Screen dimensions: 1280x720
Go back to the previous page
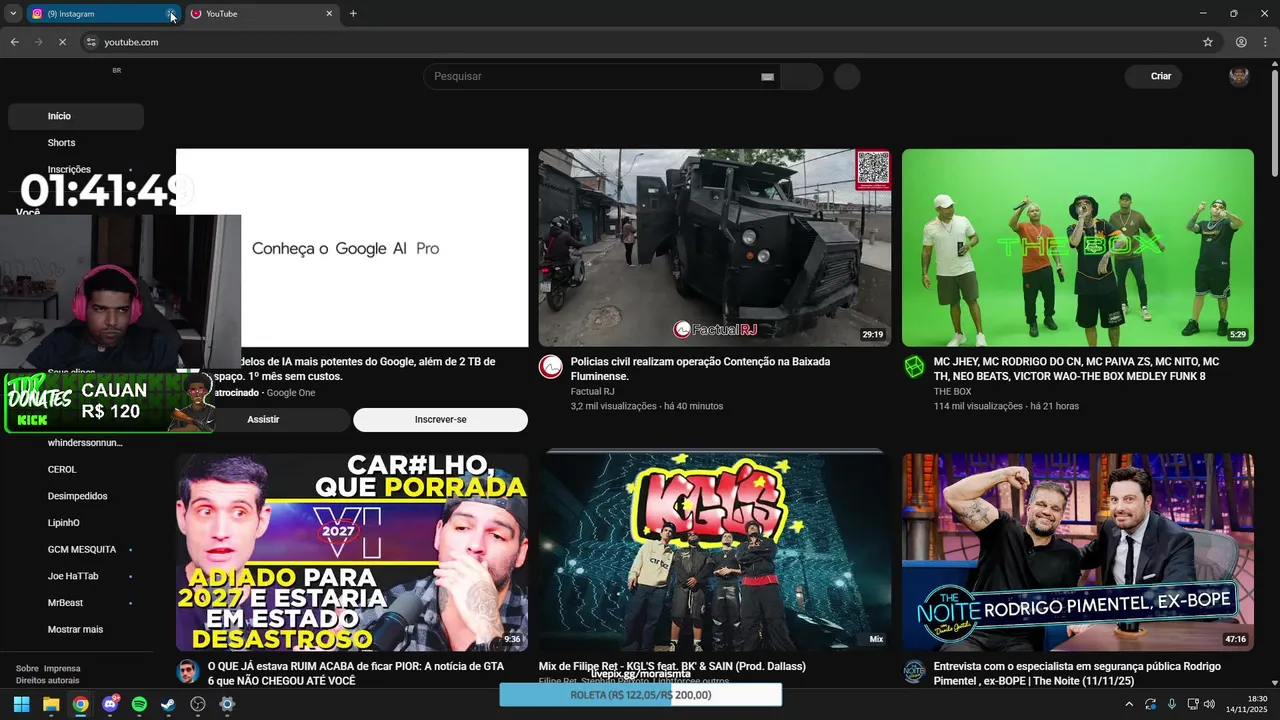(x=14, y=42)
